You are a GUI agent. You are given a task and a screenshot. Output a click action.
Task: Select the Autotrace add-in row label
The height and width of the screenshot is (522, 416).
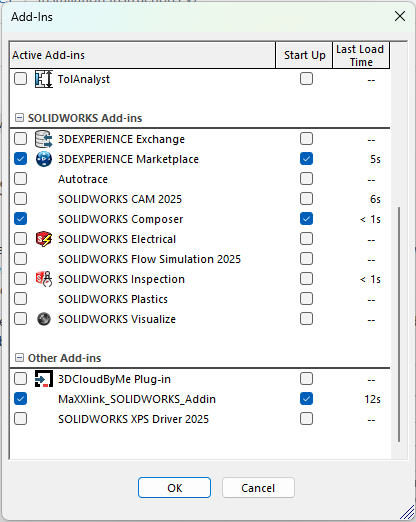coord(83,179)
